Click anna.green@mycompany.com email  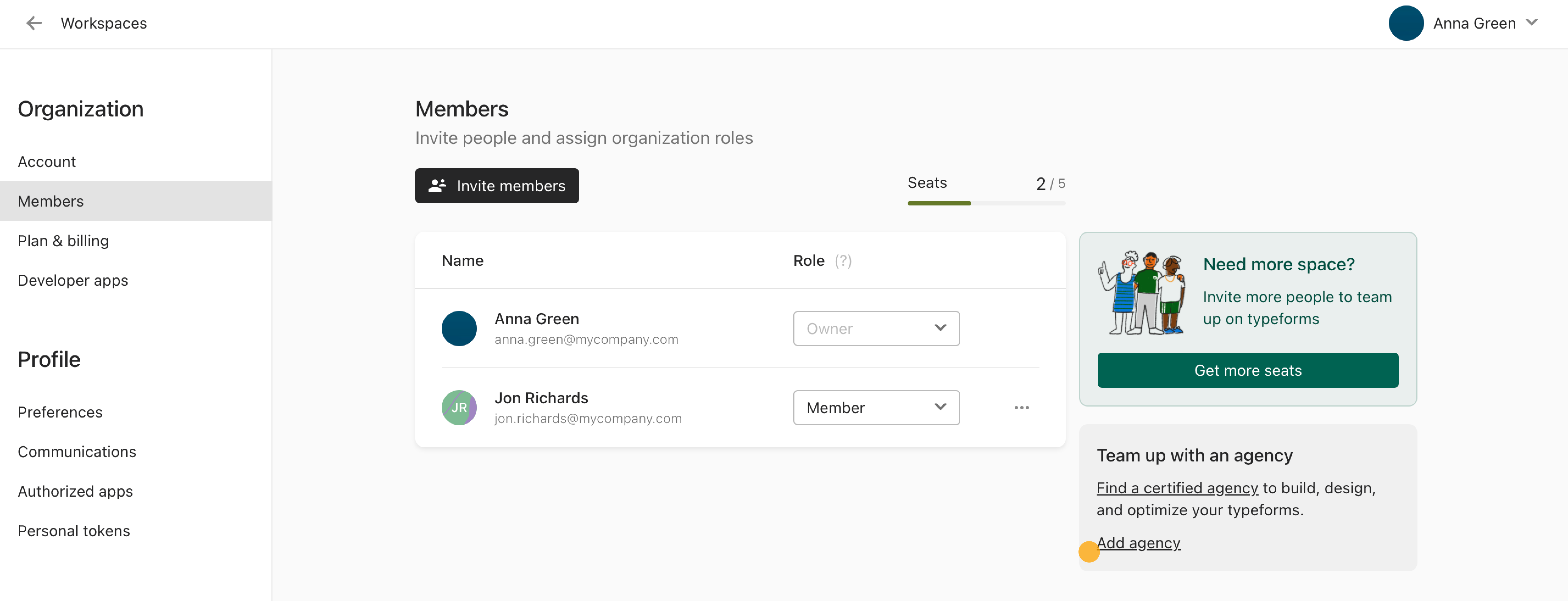click(586, 340)
